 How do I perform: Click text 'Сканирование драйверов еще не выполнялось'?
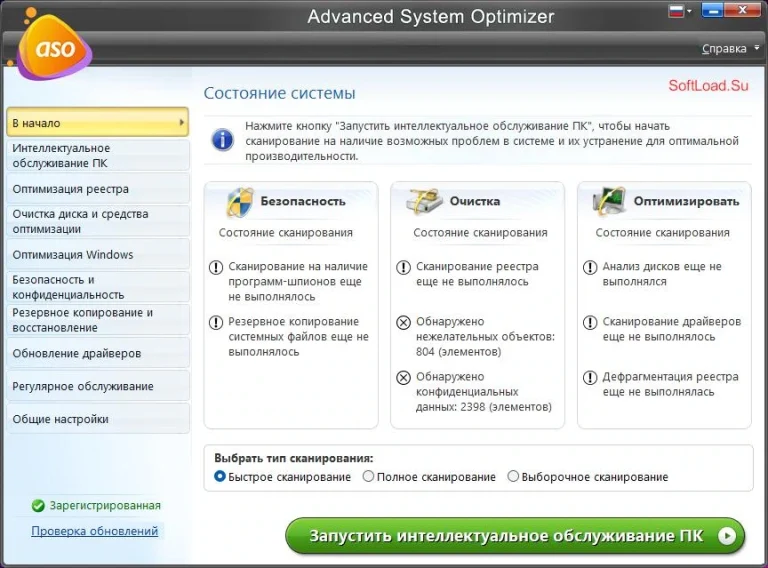pyautogui.click(x=672, y=329)
